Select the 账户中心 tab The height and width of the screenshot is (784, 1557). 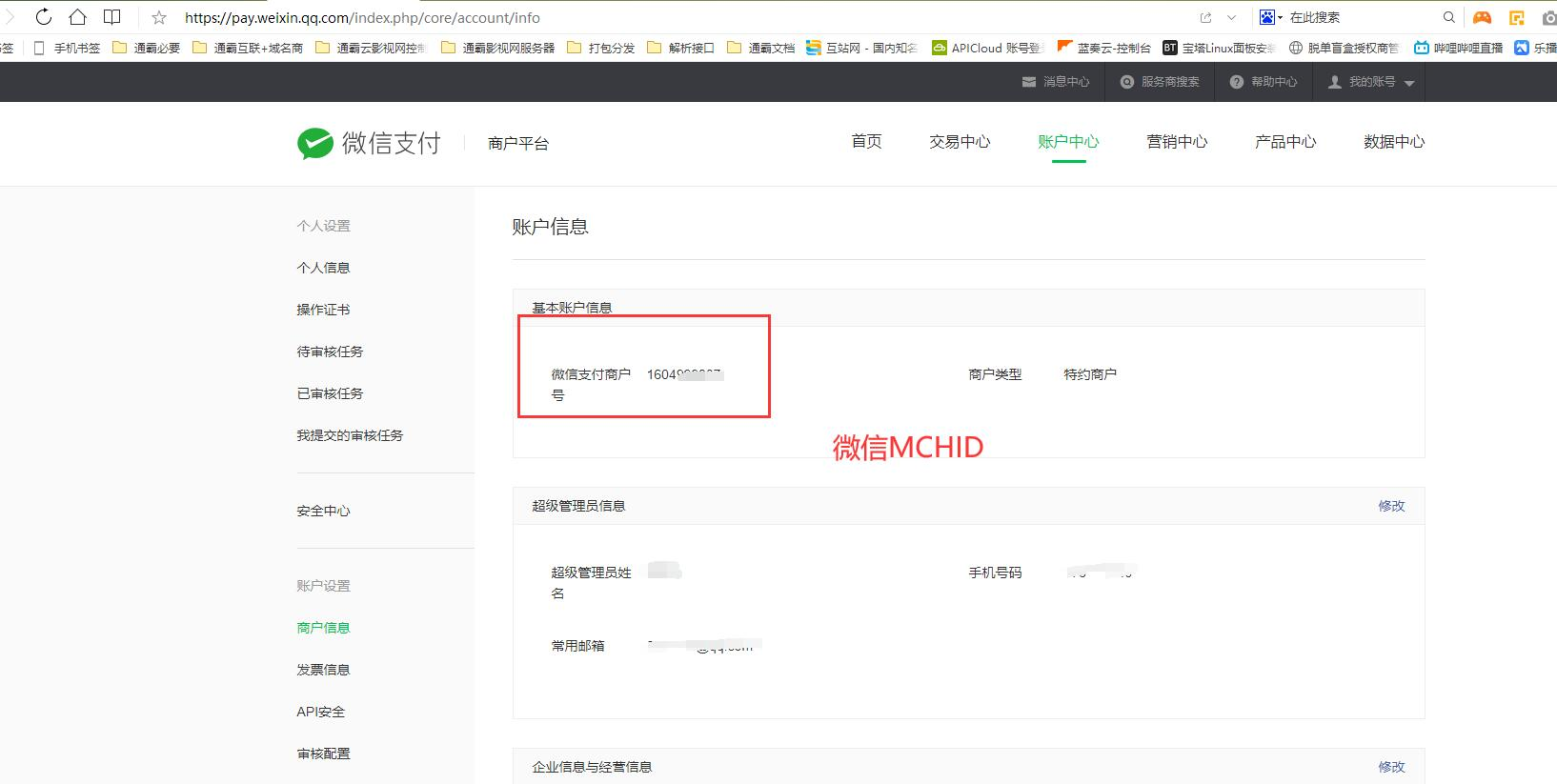1068,141
